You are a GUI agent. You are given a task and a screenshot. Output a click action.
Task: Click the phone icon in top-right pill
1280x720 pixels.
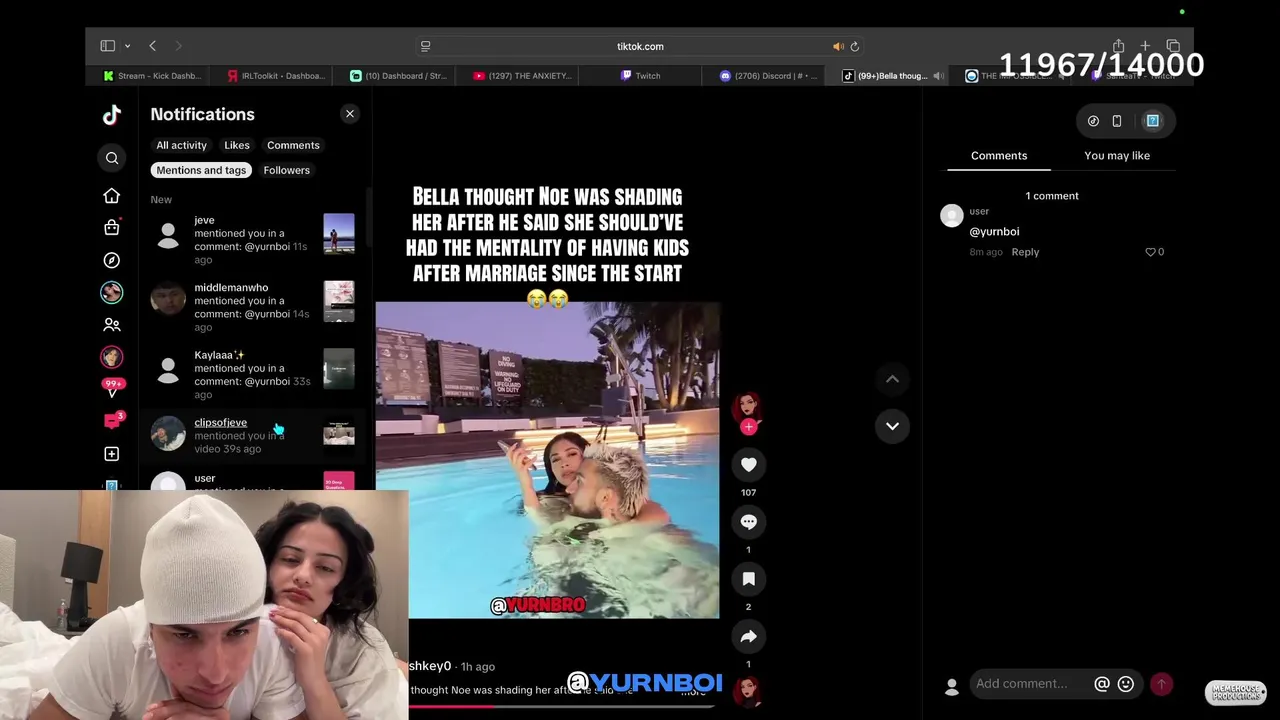[1117, 121]
